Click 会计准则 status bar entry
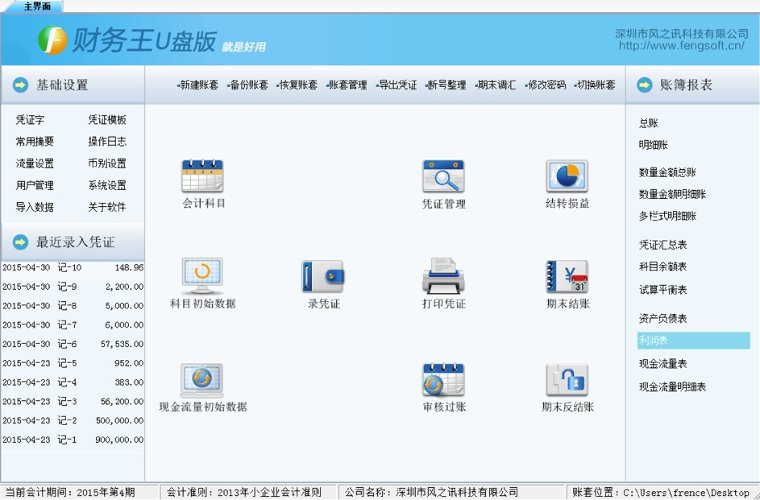This screenshot has height=500, width=760. [244, 492]
